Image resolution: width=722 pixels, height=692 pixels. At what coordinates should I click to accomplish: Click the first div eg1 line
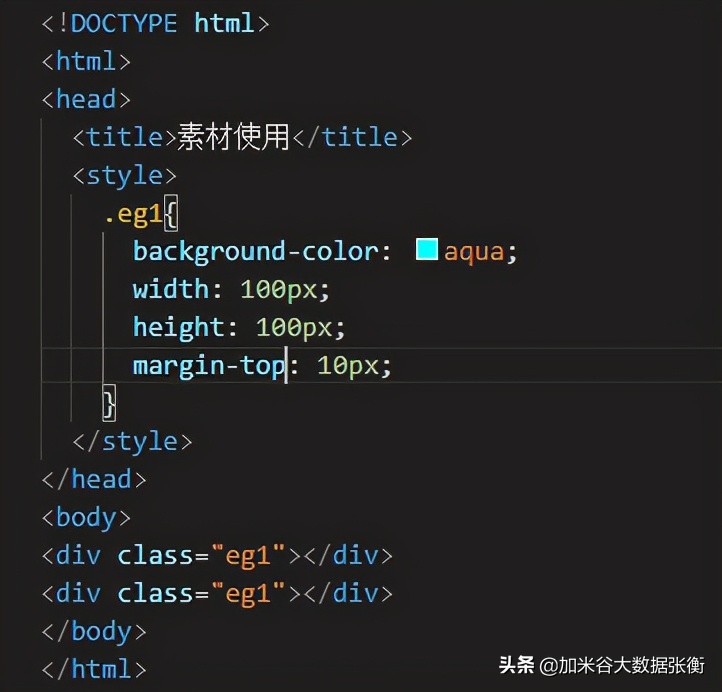click(217, 555)
